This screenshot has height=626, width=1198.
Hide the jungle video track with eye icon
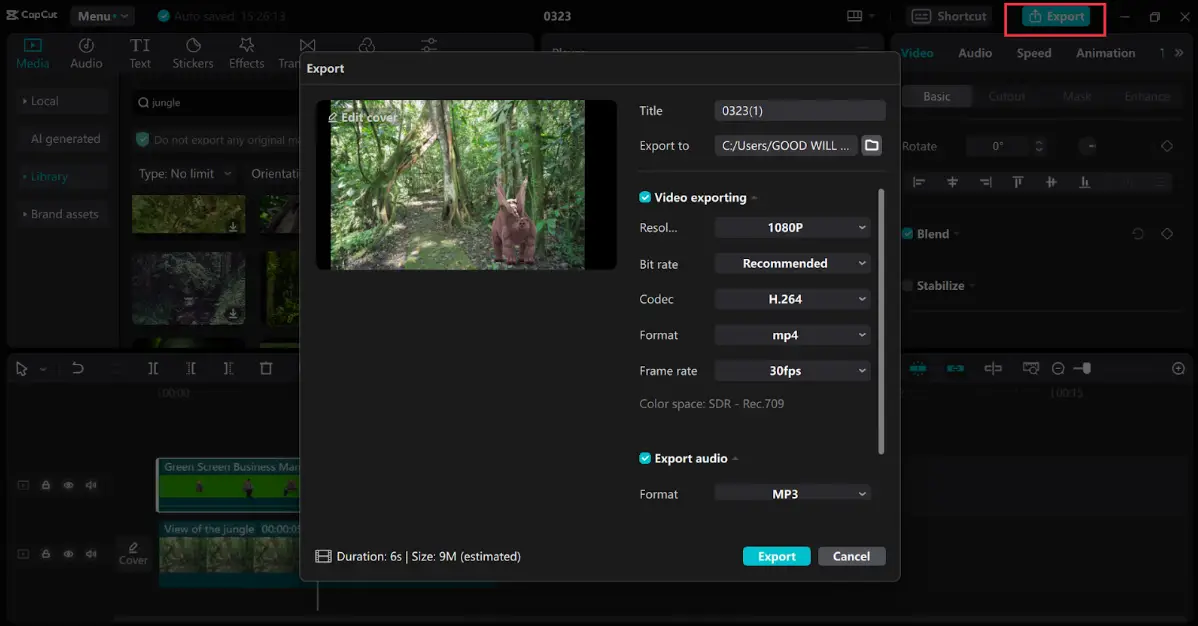[x=69, y=554]
